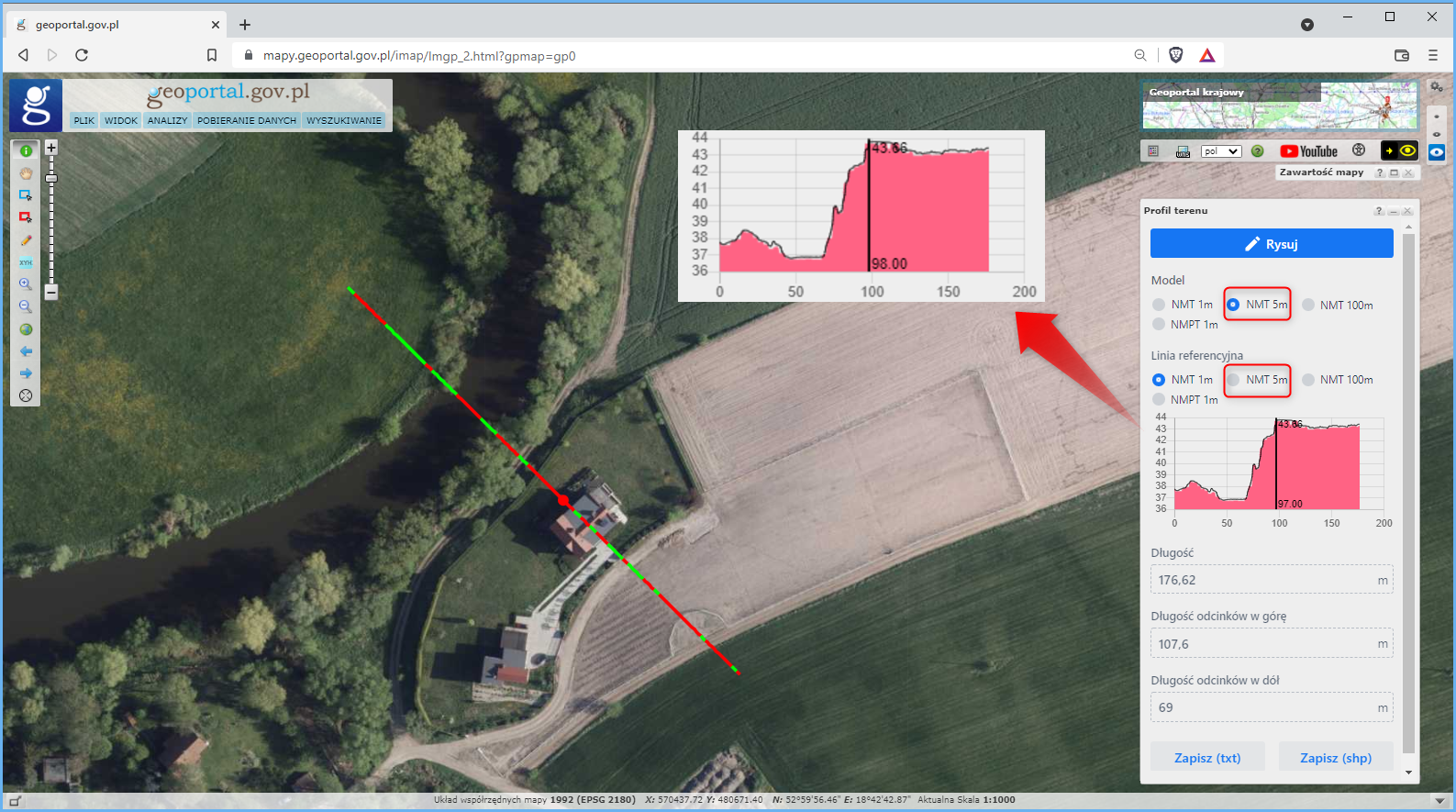Open the POBIERANIE DANYCH menu
Screen dimensions: 1456x812
click(x=247, y=120)
